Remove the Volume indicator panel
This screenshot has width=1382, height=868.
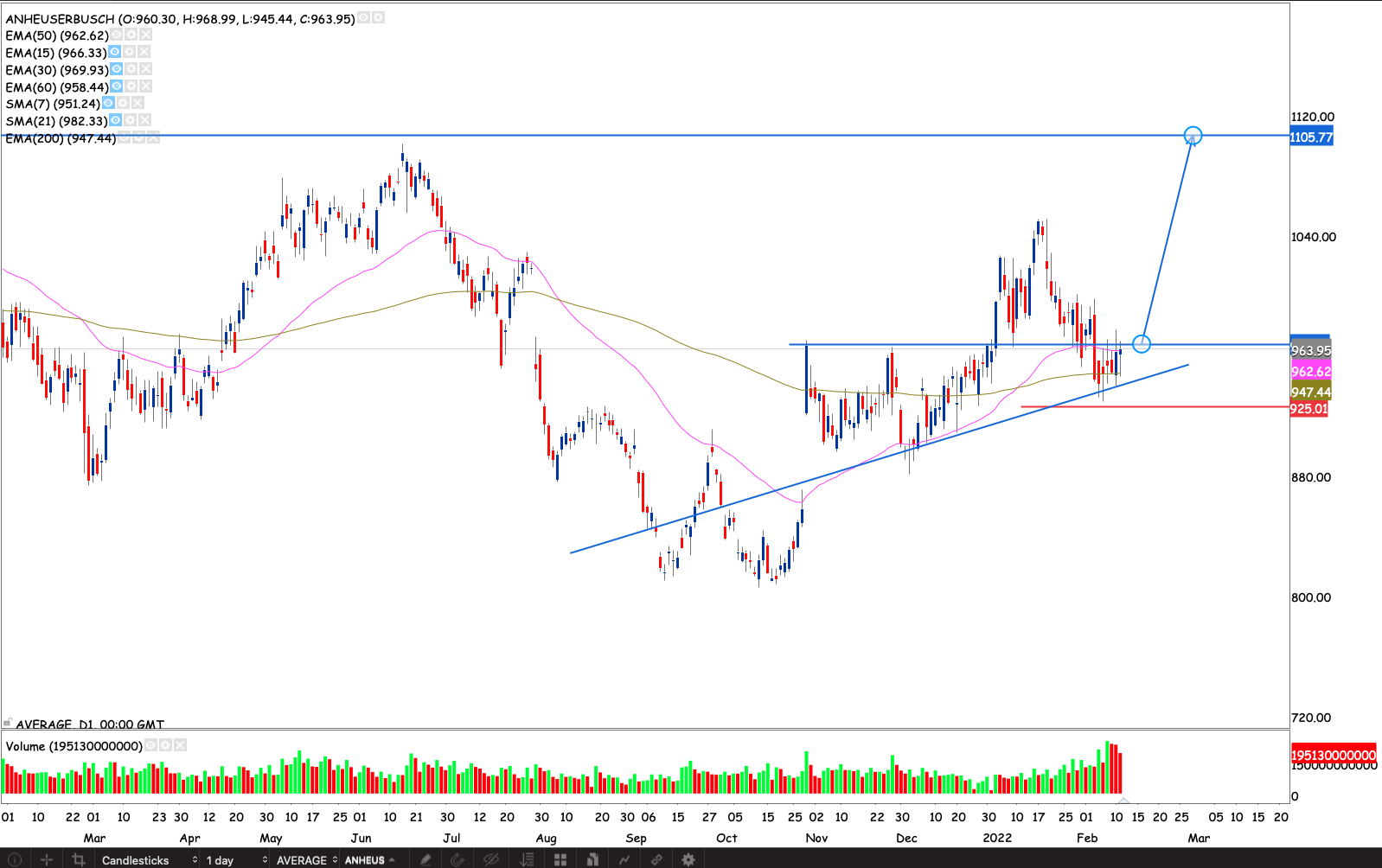pos(180,745)
